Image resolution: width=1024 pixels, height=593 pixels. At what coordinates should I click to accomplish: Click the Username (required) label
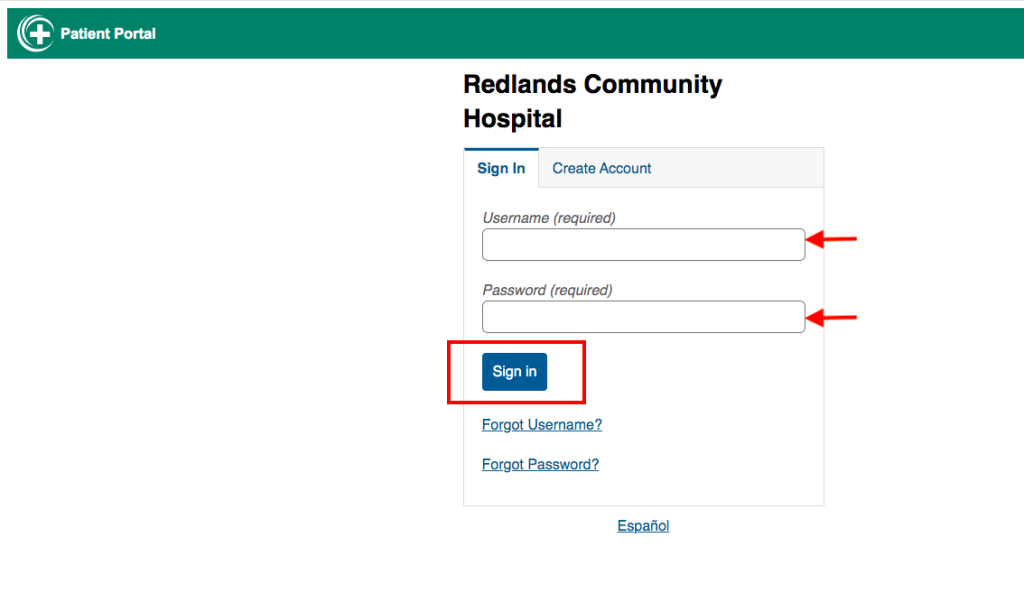549,217
